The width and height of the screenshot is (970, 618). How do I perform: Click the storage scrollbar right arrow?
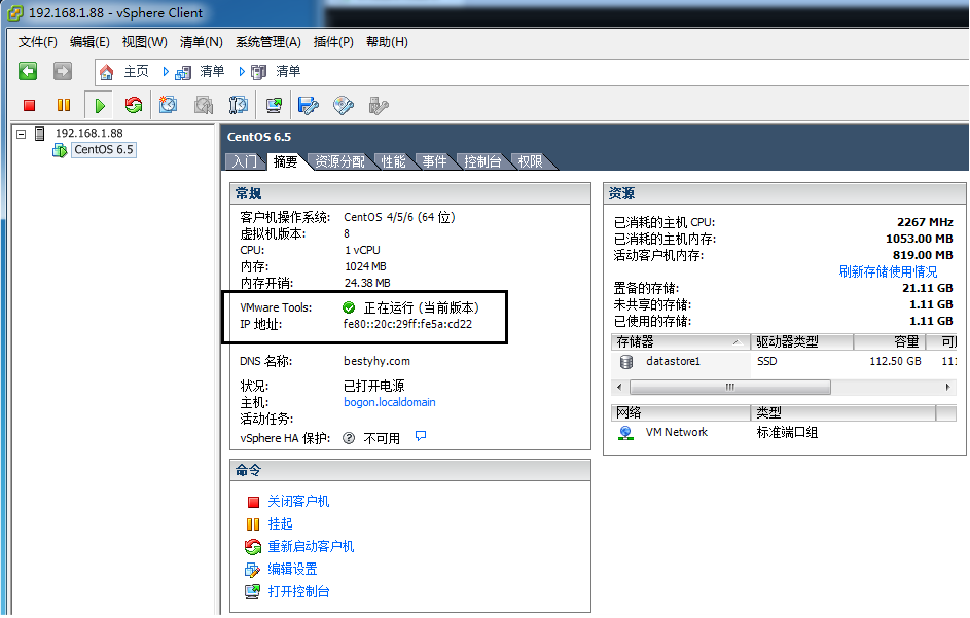[x=947, y=387]
